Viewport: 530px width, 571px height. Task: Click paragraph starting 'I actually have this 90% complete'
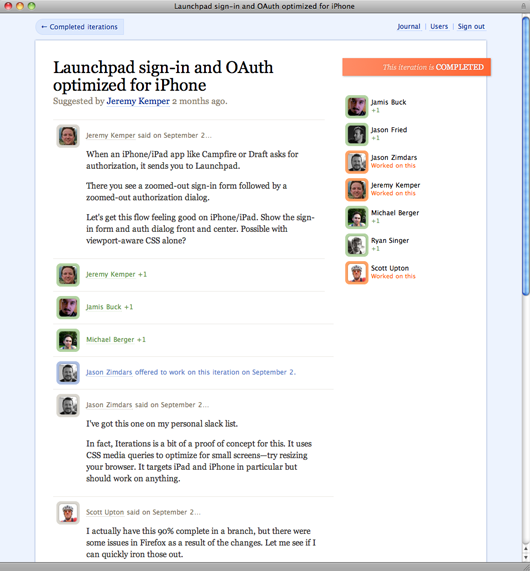point(201,543)
